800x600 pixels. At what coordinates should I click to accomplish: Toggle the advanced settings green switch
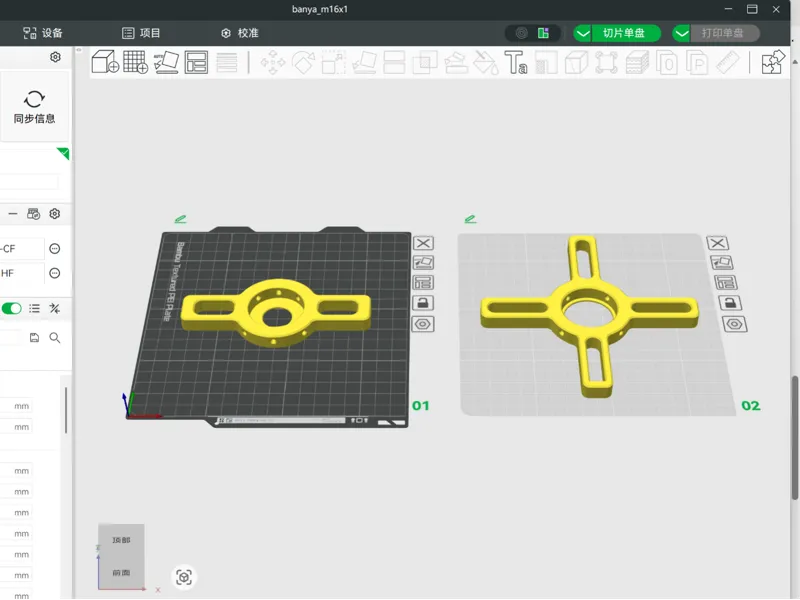[x=11, y=308]
